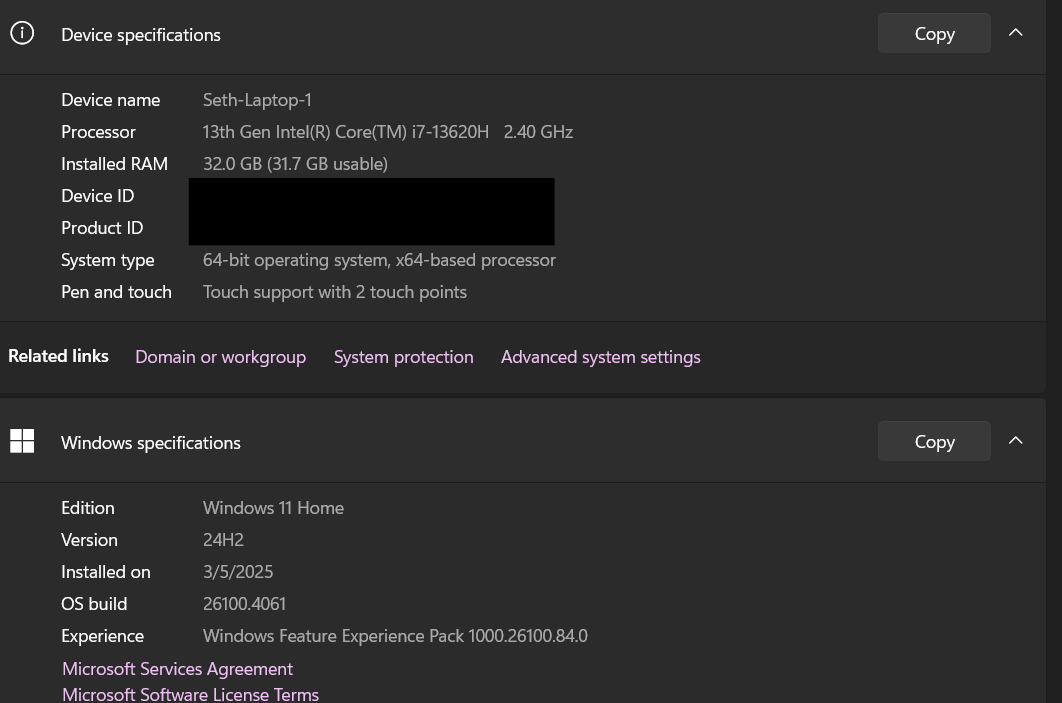Click the installed on date 3/5/2025
The height and width of the screenshot is (703, 1062).
pyautogui.click(x=238, y=572)
